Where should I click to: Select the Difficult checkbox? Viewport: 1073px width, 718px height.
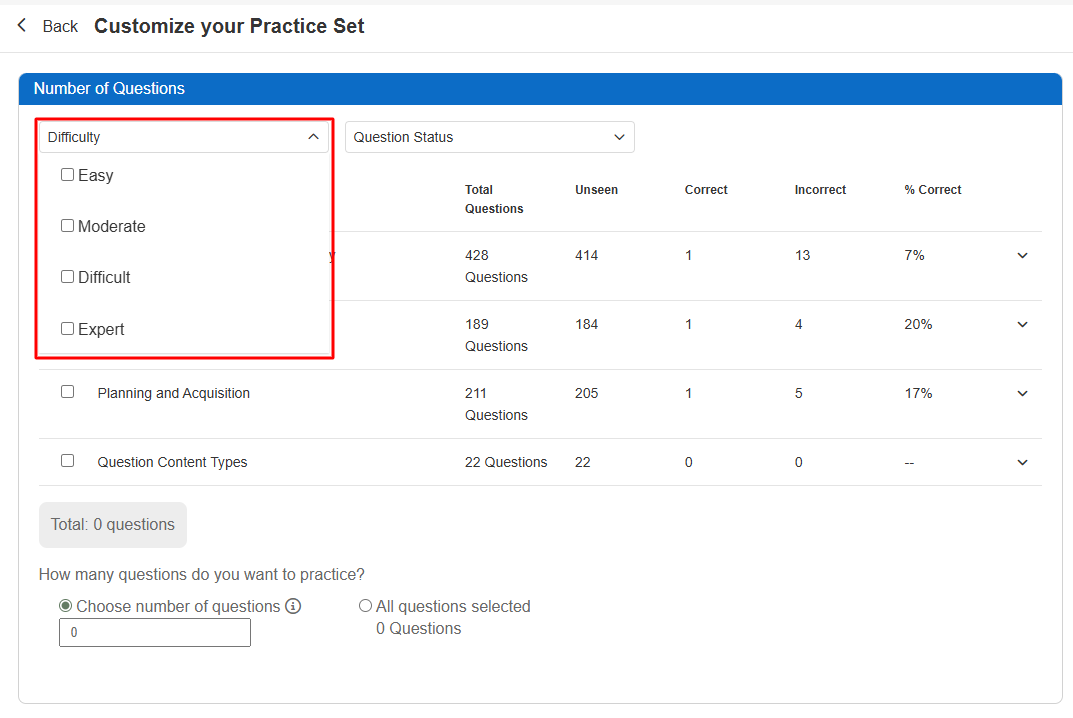tap(68, 277)
